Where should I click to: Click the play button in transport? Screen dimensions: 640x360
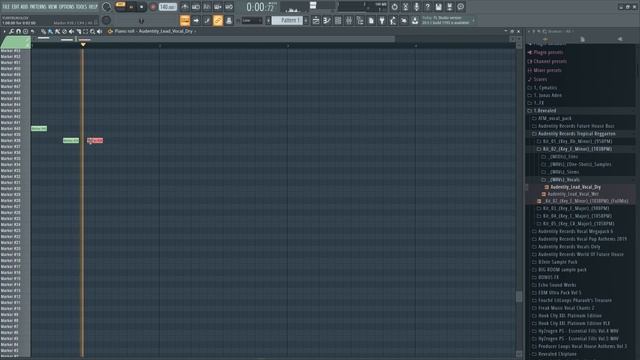[131, 7]
